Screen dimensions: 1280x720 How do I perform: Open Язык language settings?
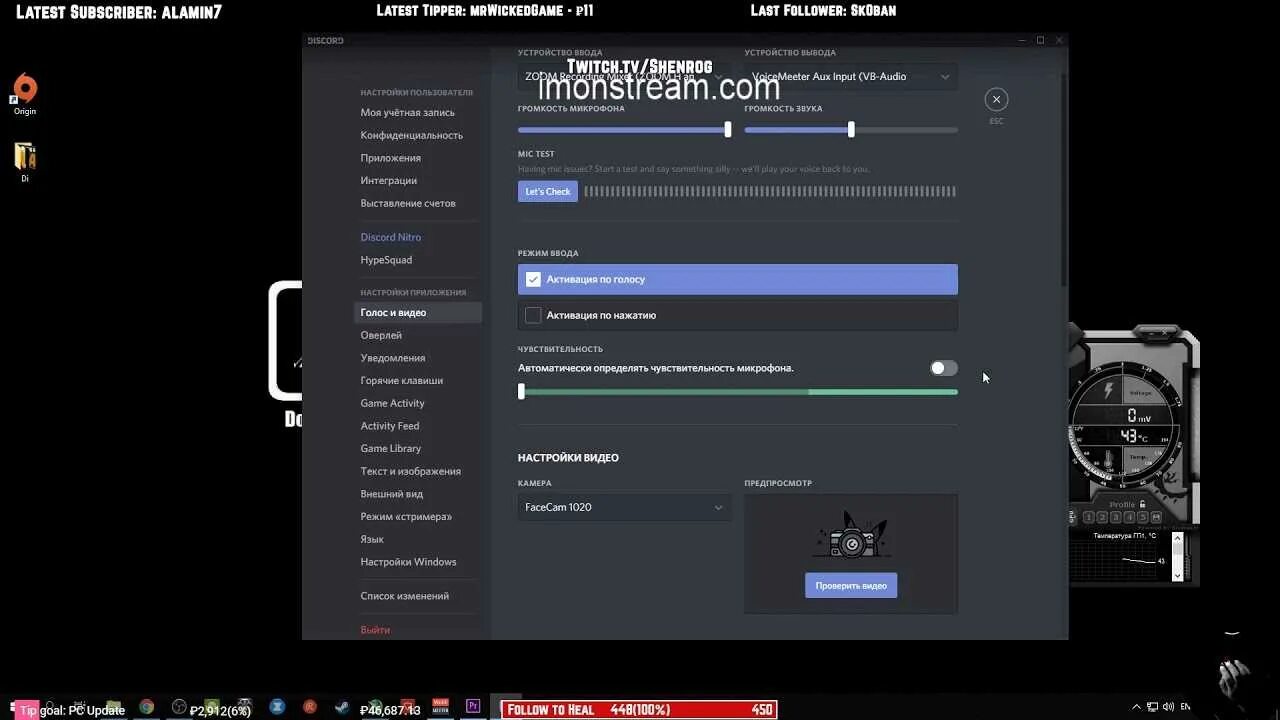click(x=372, y=539)
